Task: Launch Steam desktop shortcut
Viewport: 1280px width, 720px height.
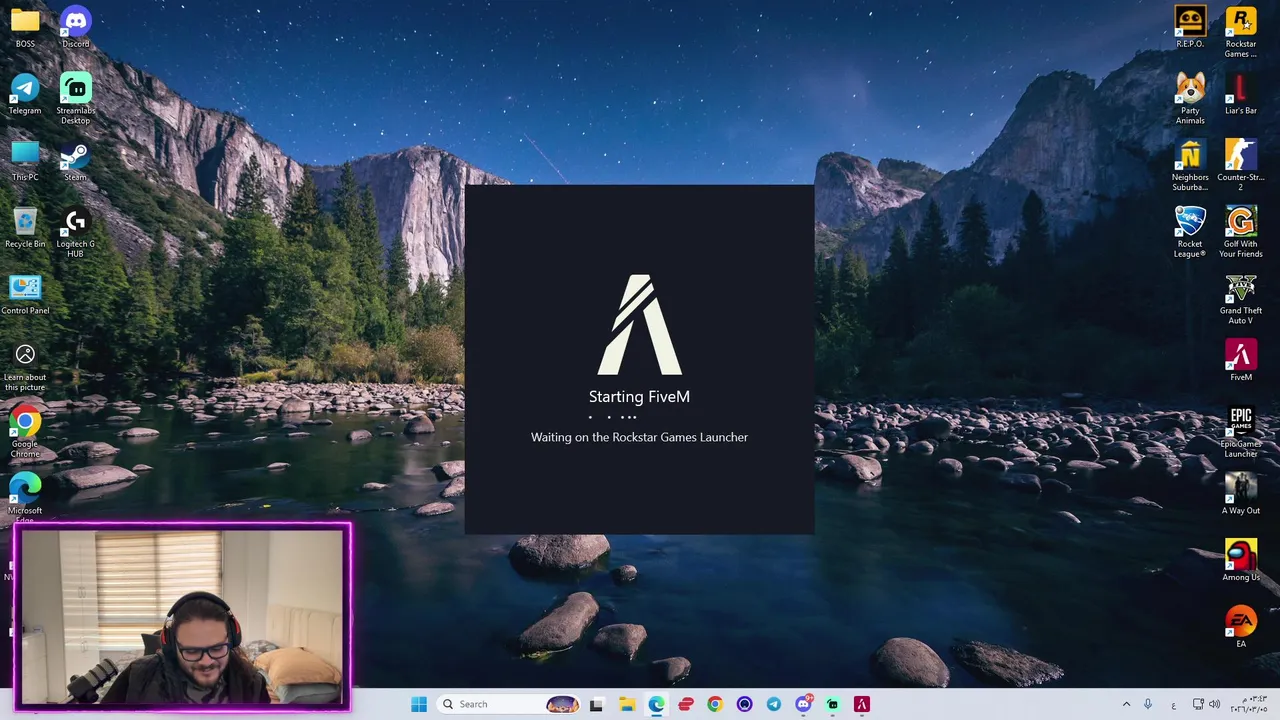Action: pyautogui.click(x=75, y=160)
